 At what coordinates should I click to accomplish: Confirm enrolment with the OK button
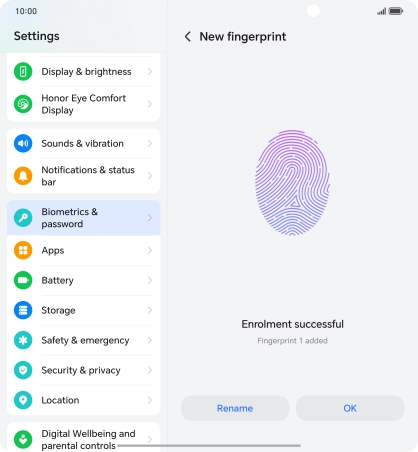click(x=350, y=408)
